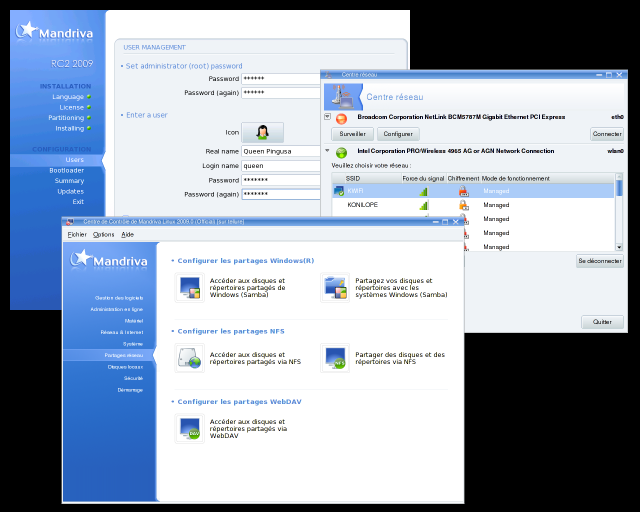Select Disques locaux category in sidebar
The height and width of the screenshot is (512, 640).
click(125, 367)
